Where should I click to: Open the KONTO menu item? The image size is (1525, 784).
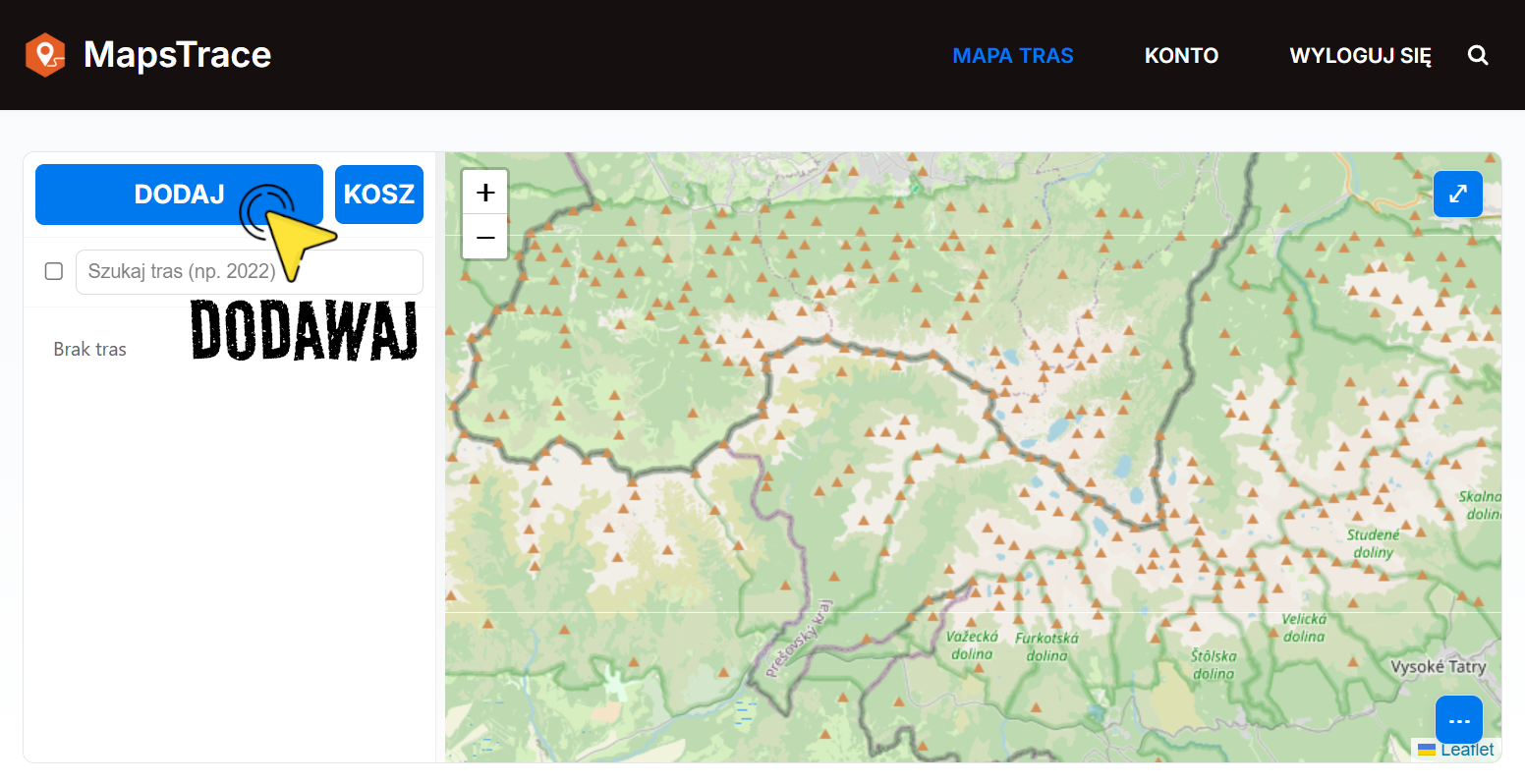[x=1181, y=56]
